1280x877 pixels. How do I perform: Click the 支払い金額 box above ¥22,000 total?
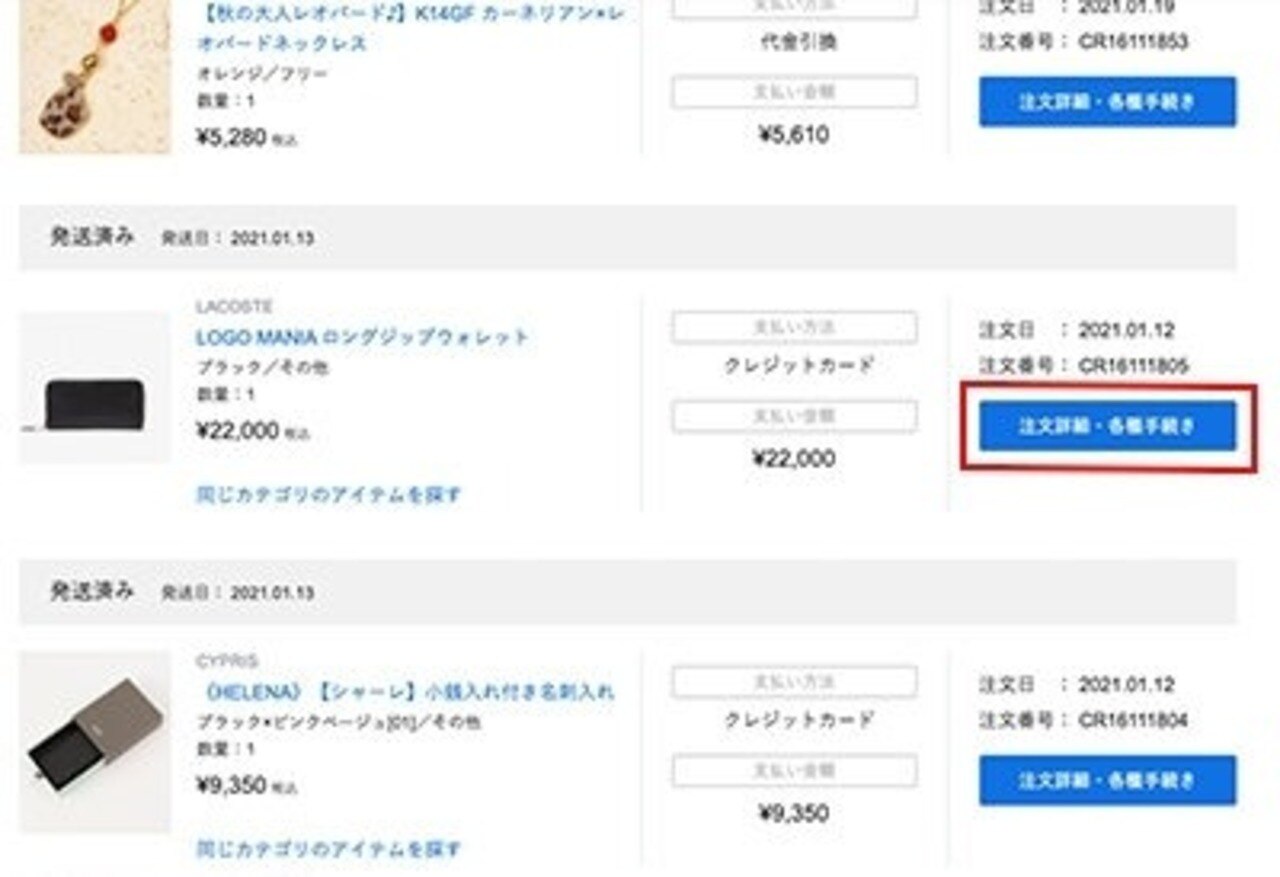click(x=794, y=416)
